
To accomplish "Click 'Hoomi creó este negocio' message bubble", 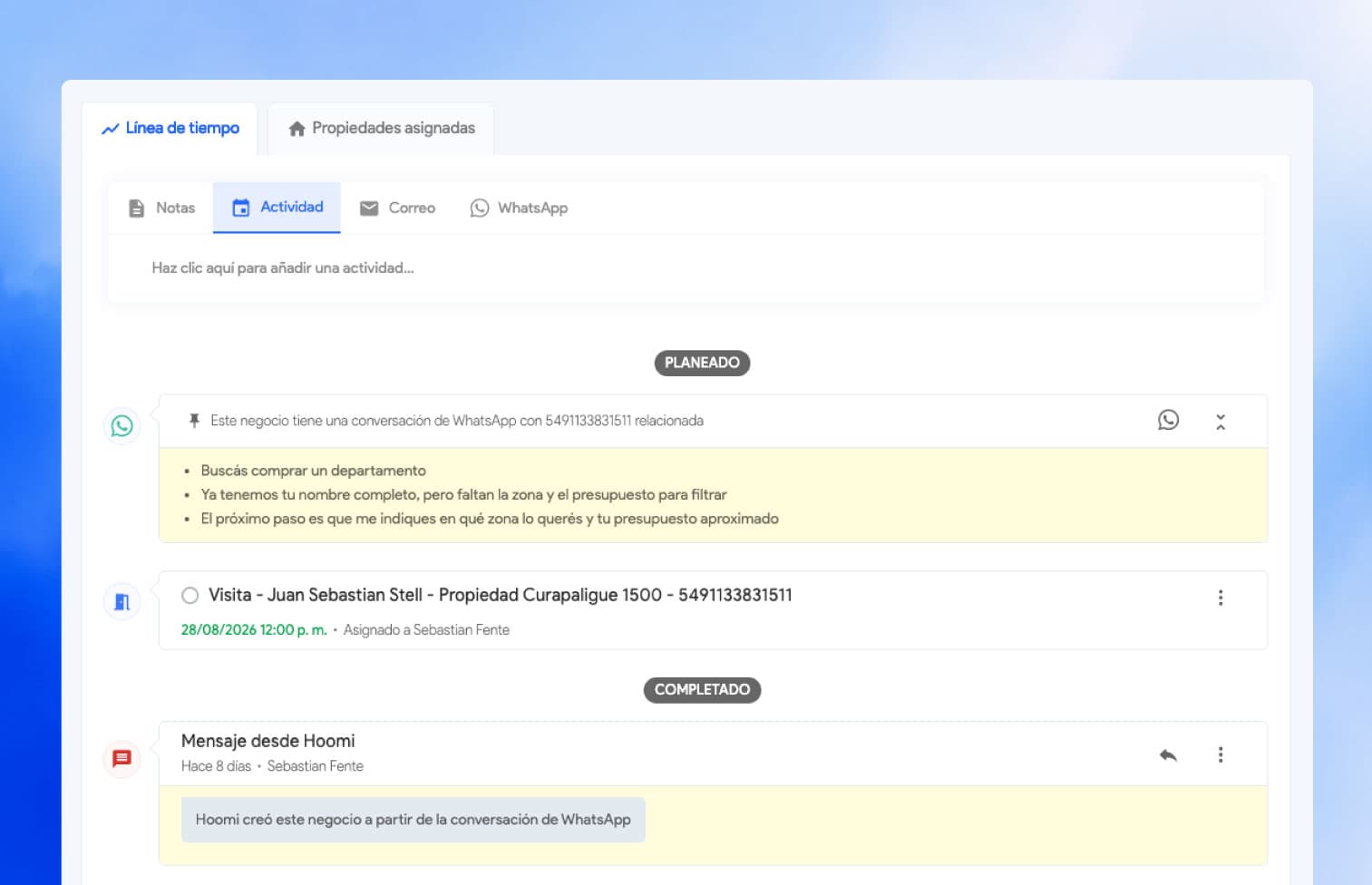I will pos(414,820).
